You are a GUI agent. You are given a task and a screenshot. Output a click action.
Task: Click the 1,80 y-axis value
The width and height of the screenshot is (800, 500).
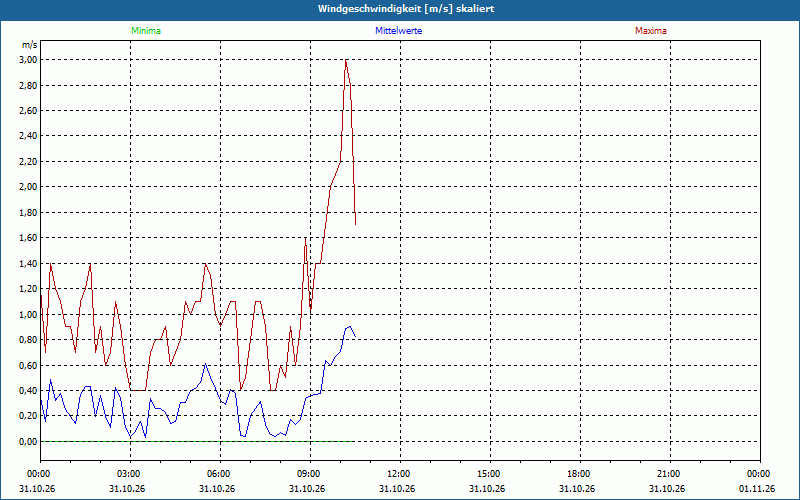[29, 212]
